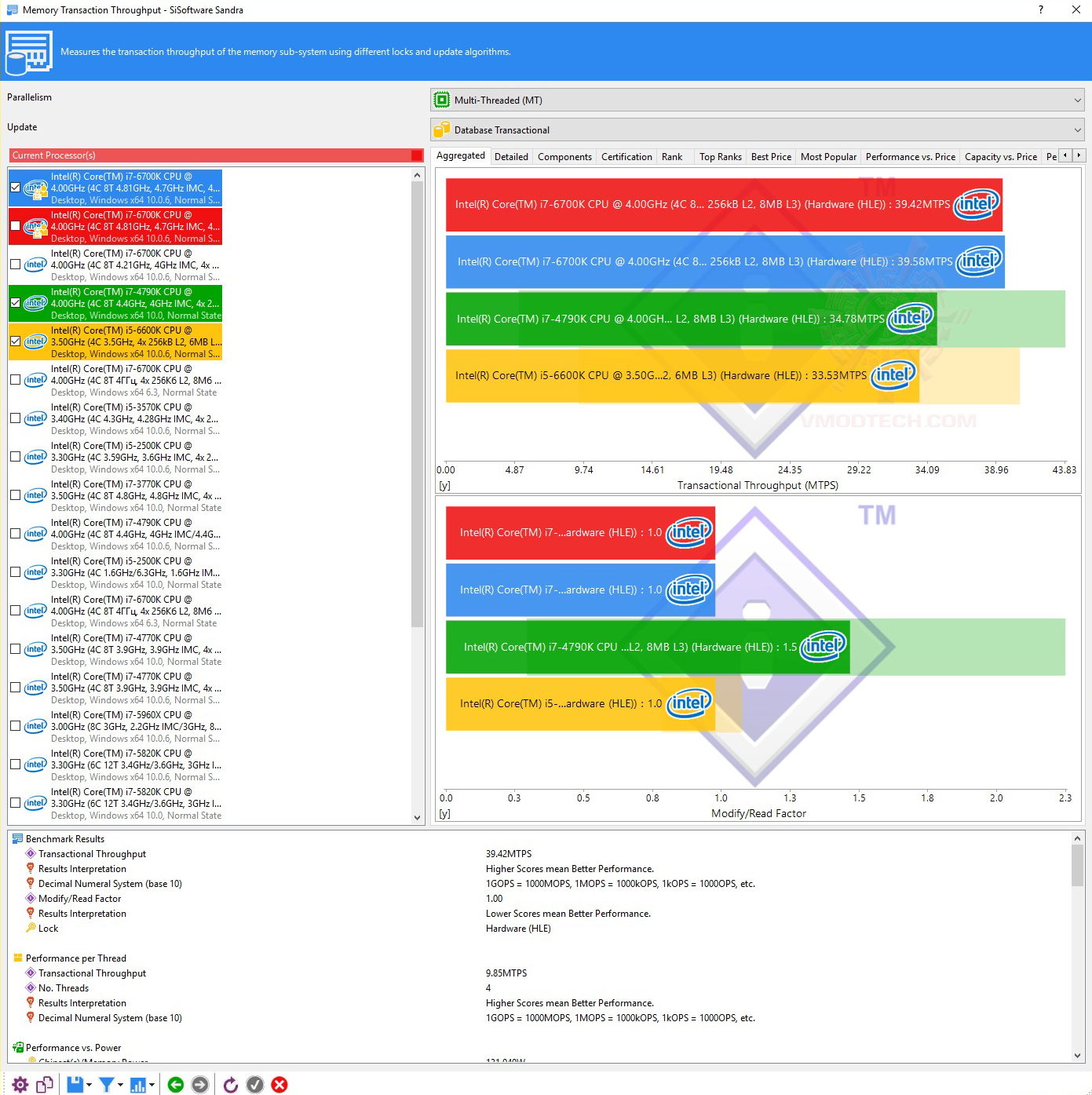Open the Certification tab

[x=626, y=157]
